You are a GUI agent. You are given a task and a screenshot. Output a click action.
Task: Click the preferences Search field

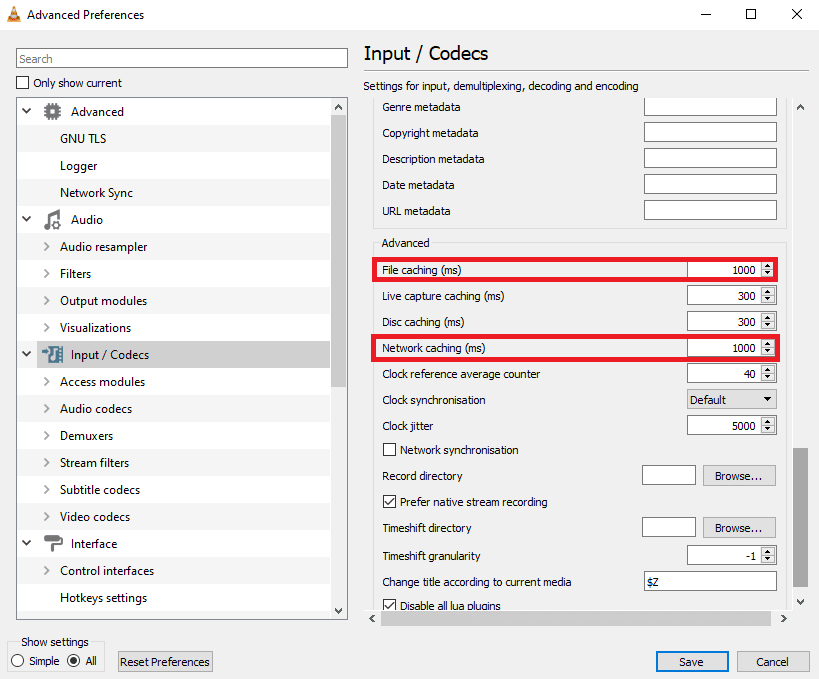pyautogui.click(x=182, y=58)
